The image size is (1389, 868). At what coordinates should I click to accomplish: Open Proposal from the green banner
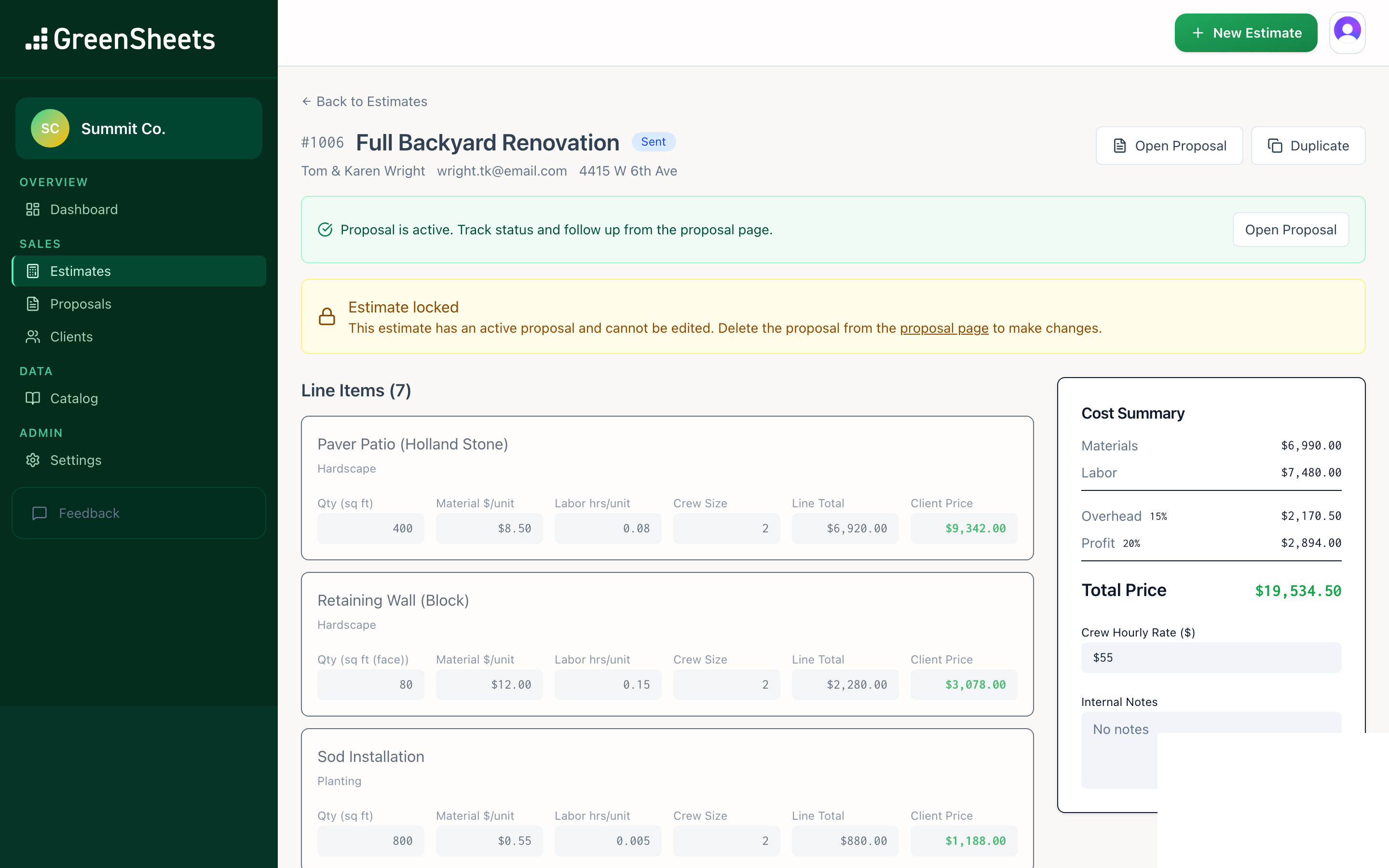click(1290, 229)
